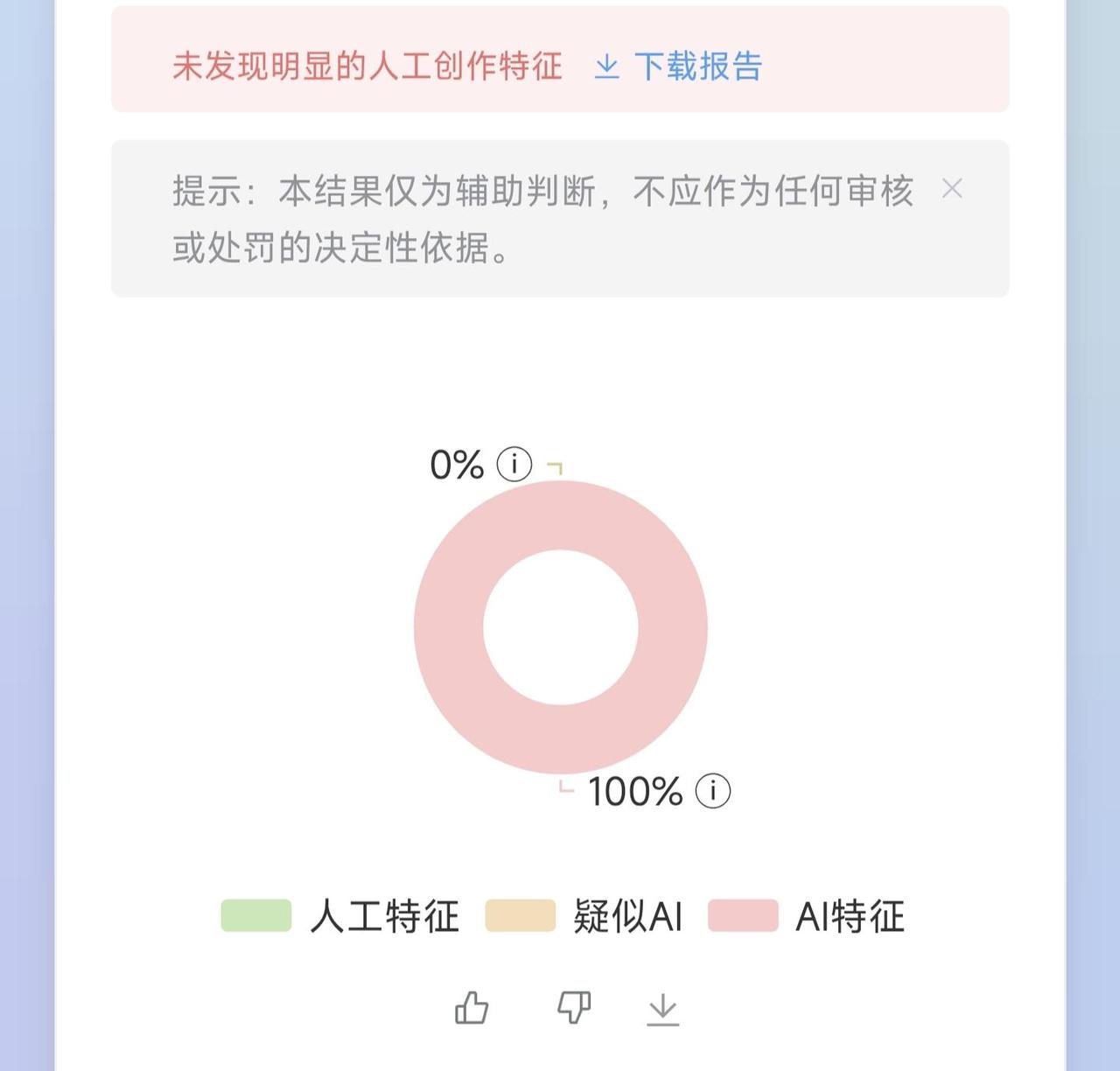Click the pink AI特征 legend swatch
This screenshot has width=1120, height=1071.
[x=743, y=915]
